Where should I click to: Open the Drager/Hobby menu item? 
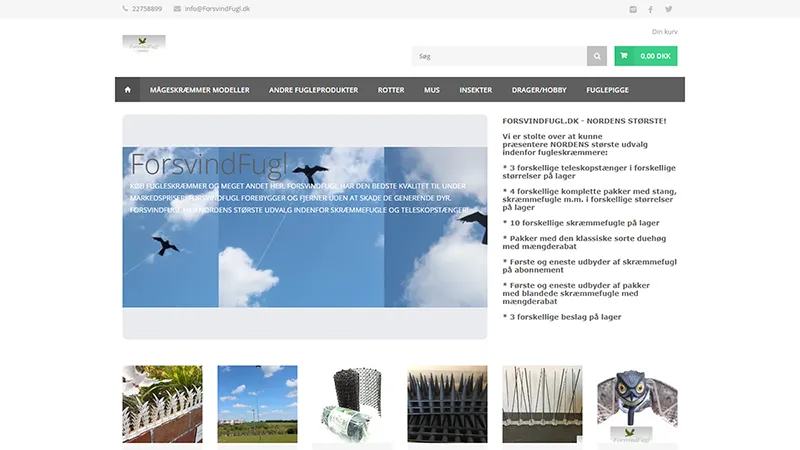539,90
